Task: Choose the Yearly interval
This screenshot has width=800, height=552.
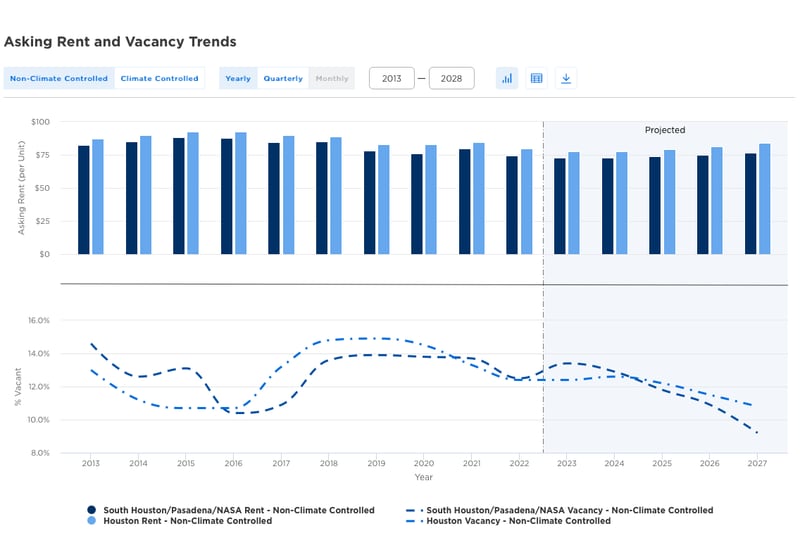Action: [x=238, y=79]
